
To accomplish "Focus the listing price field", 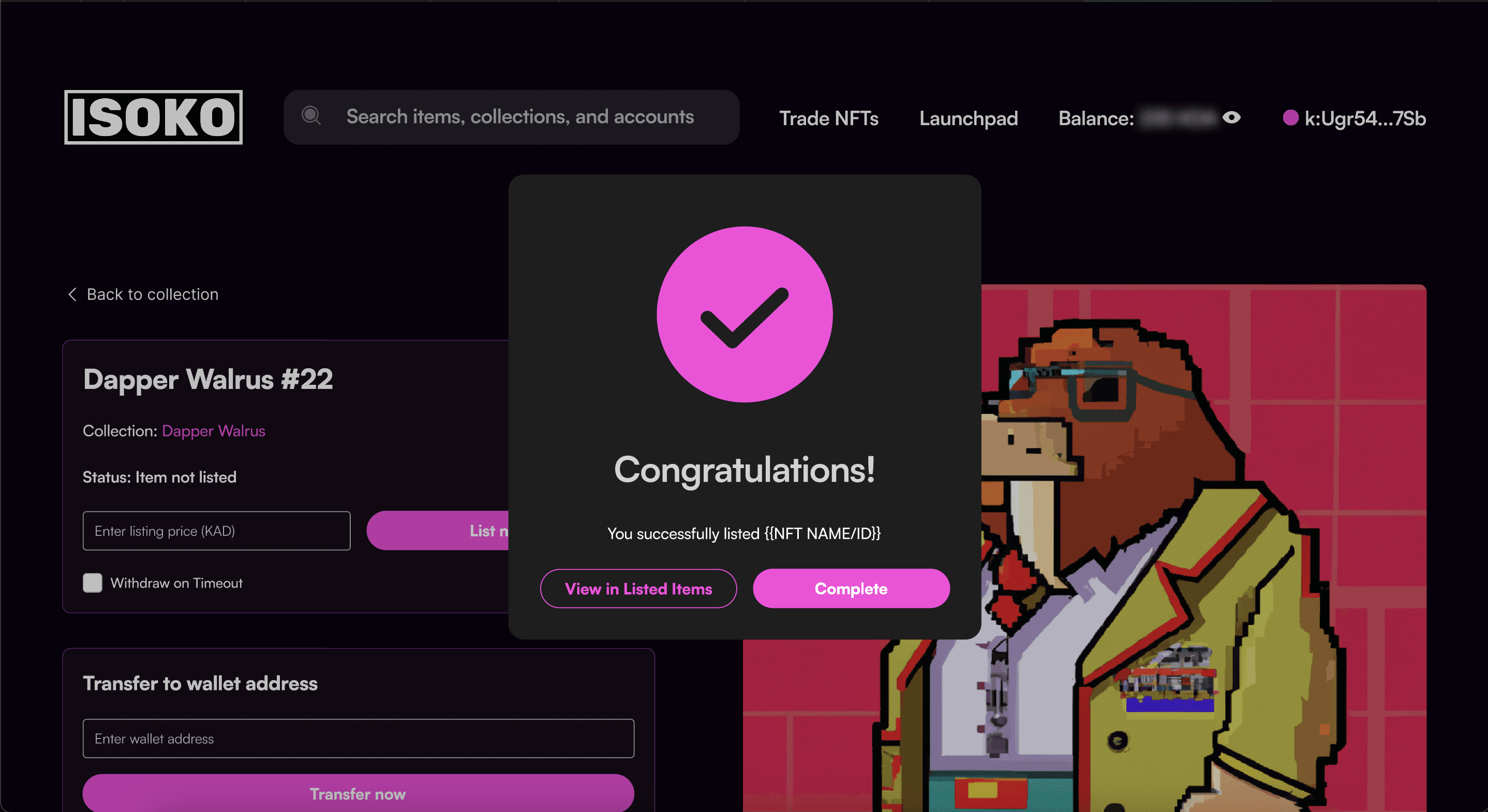I will (x=217, y=531).
